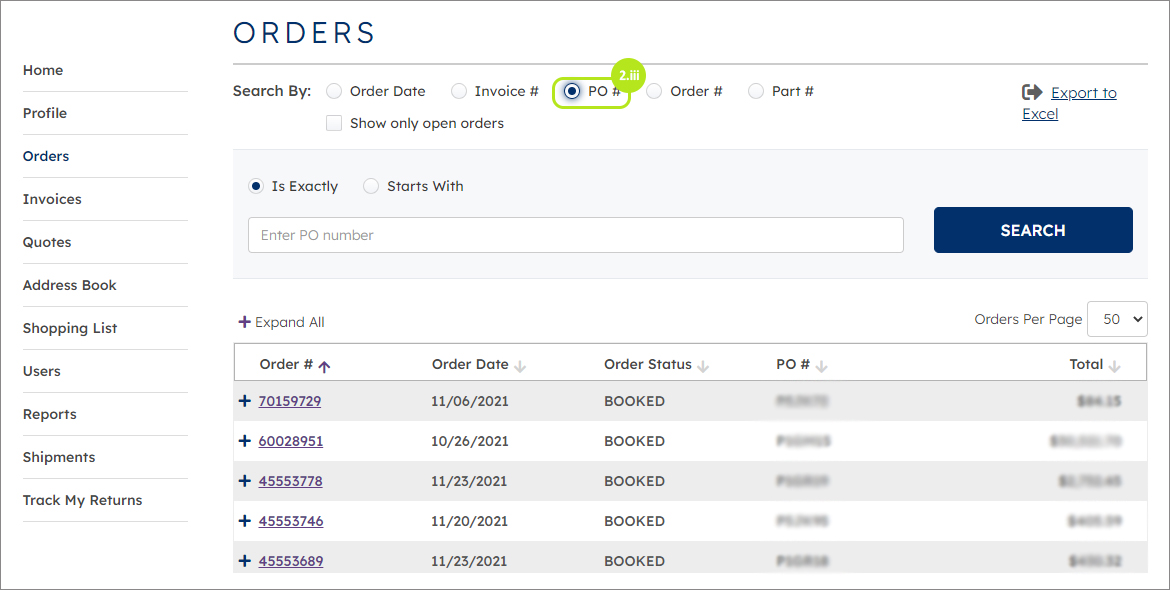Open Address Book in the sidebar

(69, 285)
